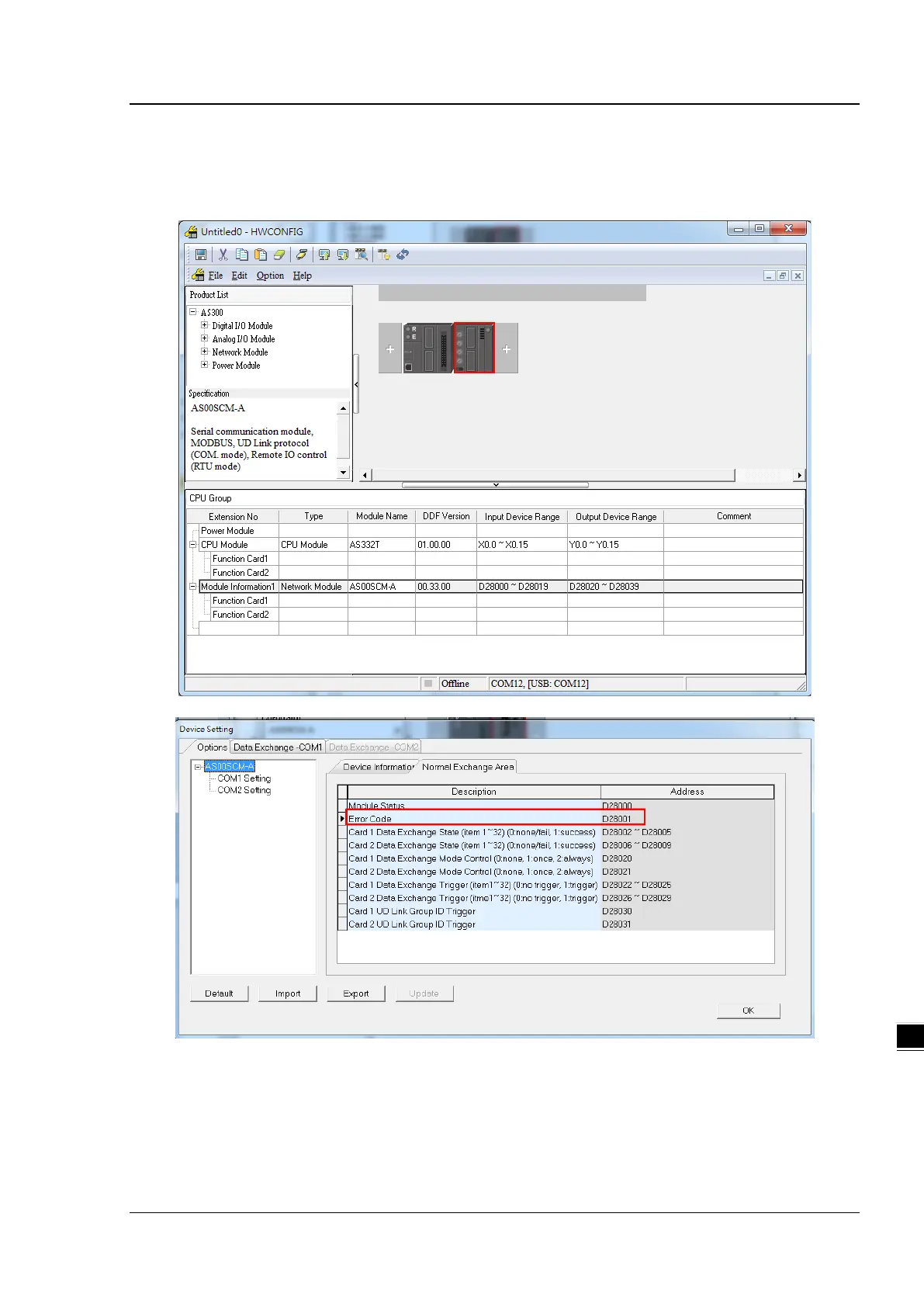Switch to Data Exchange -COM1 tab

[x=278, y=747]
